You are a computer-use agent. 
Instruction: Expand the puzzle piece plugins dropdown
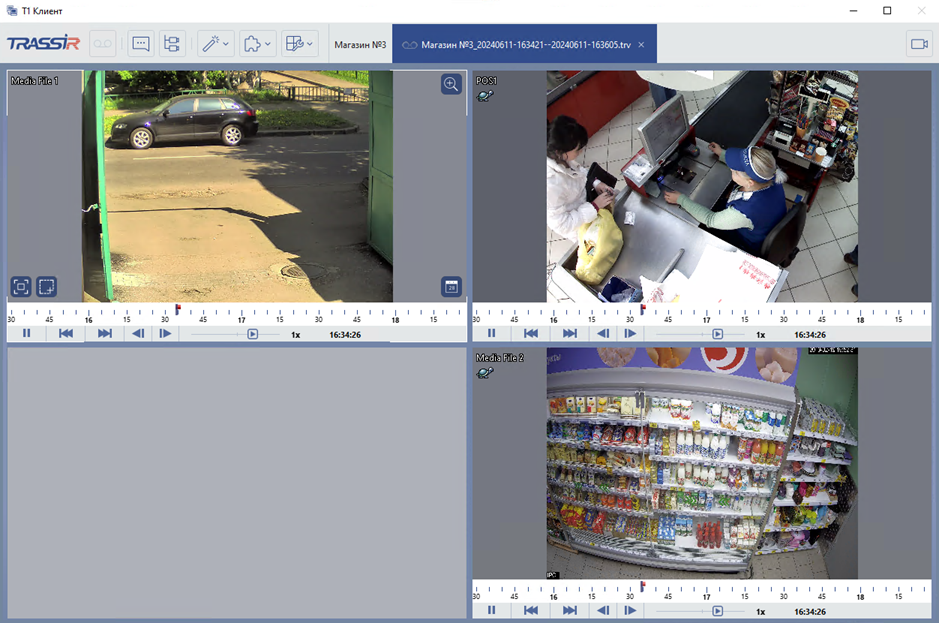pyautogui.click(x=258, y=44)
